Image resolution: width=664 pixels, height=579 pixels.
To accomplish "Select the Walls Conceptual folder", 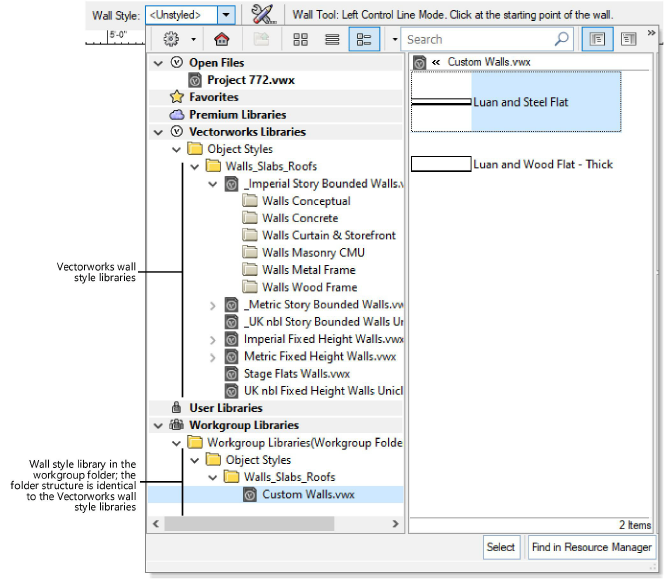I will (306, 201).
